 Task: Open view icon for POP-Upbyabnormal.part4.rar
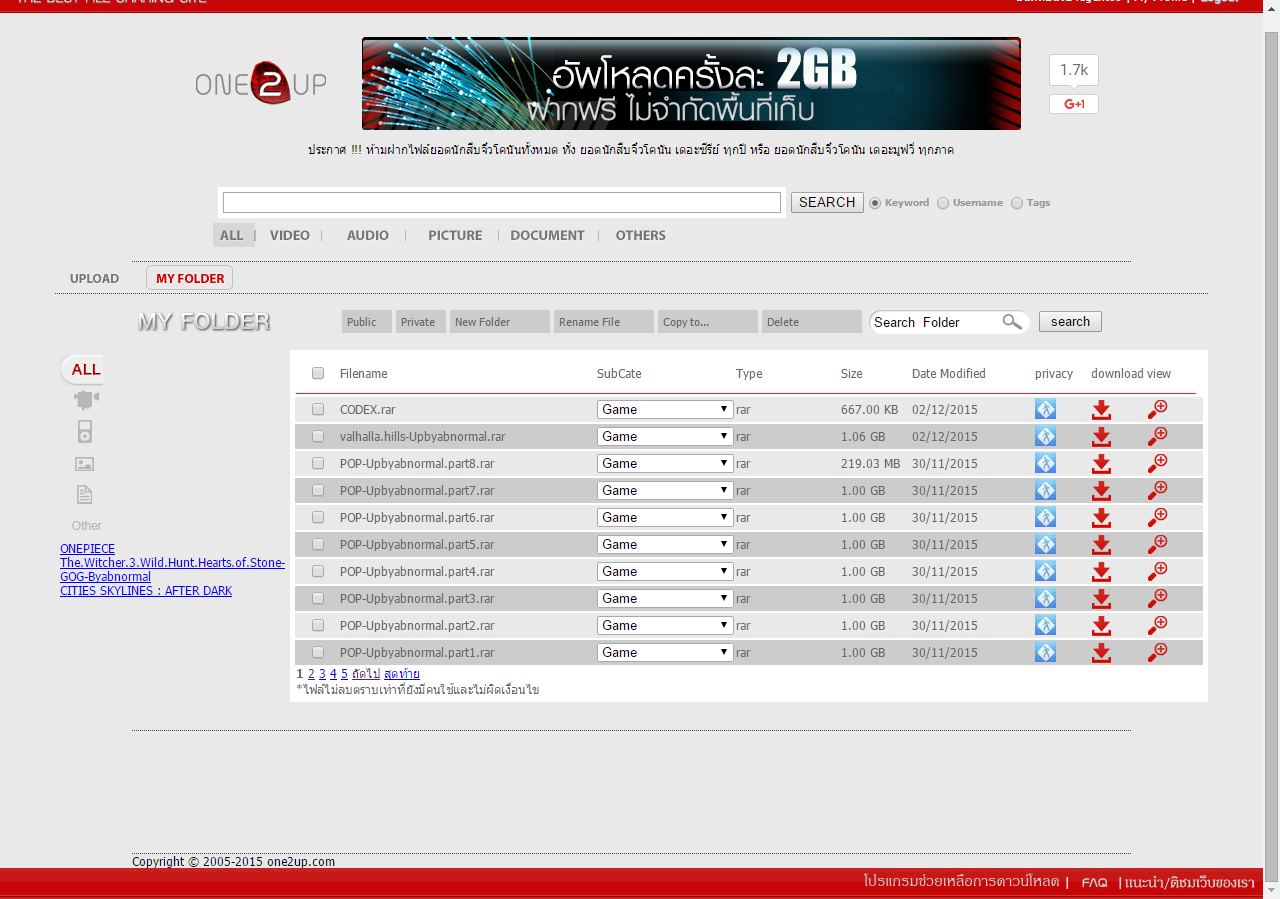tap(1157, 571)
